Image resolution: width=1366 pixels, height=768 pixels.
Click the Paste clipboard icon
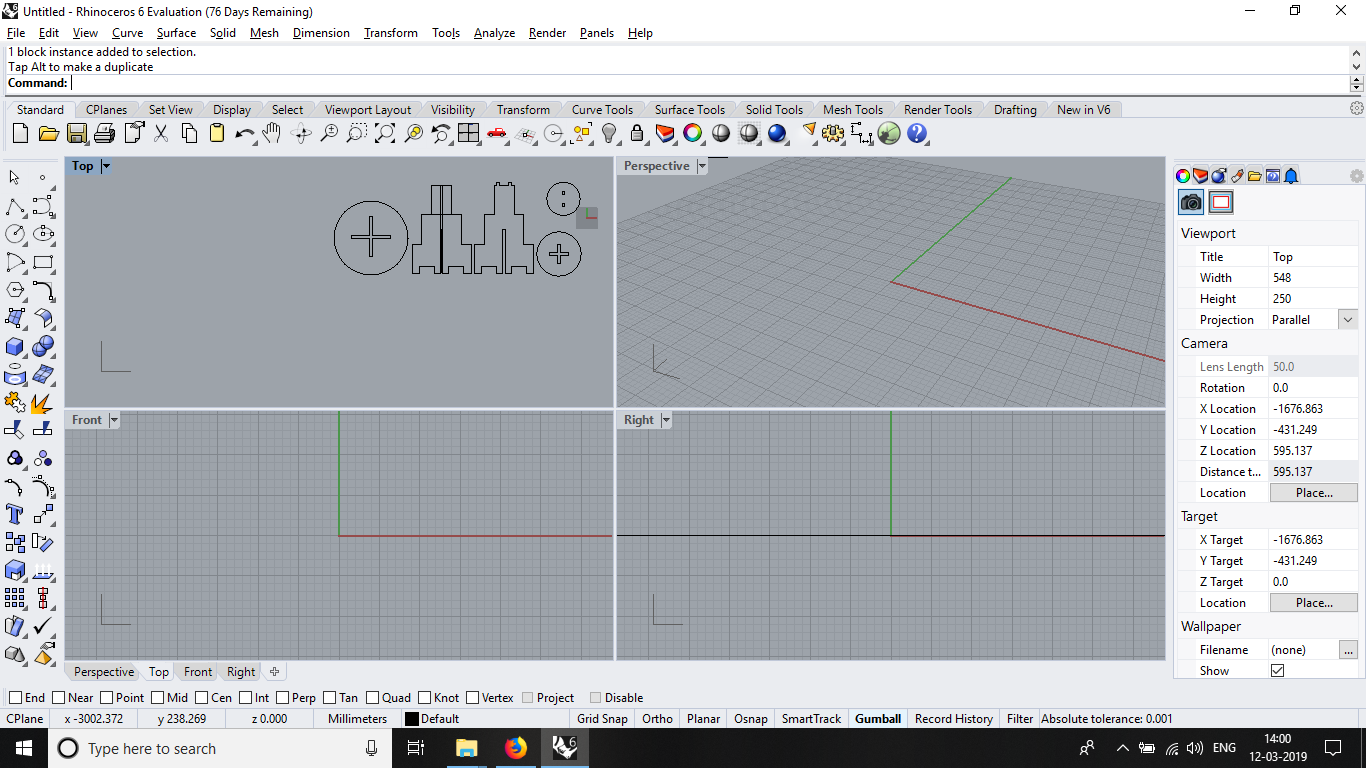[x=216, y=133]
